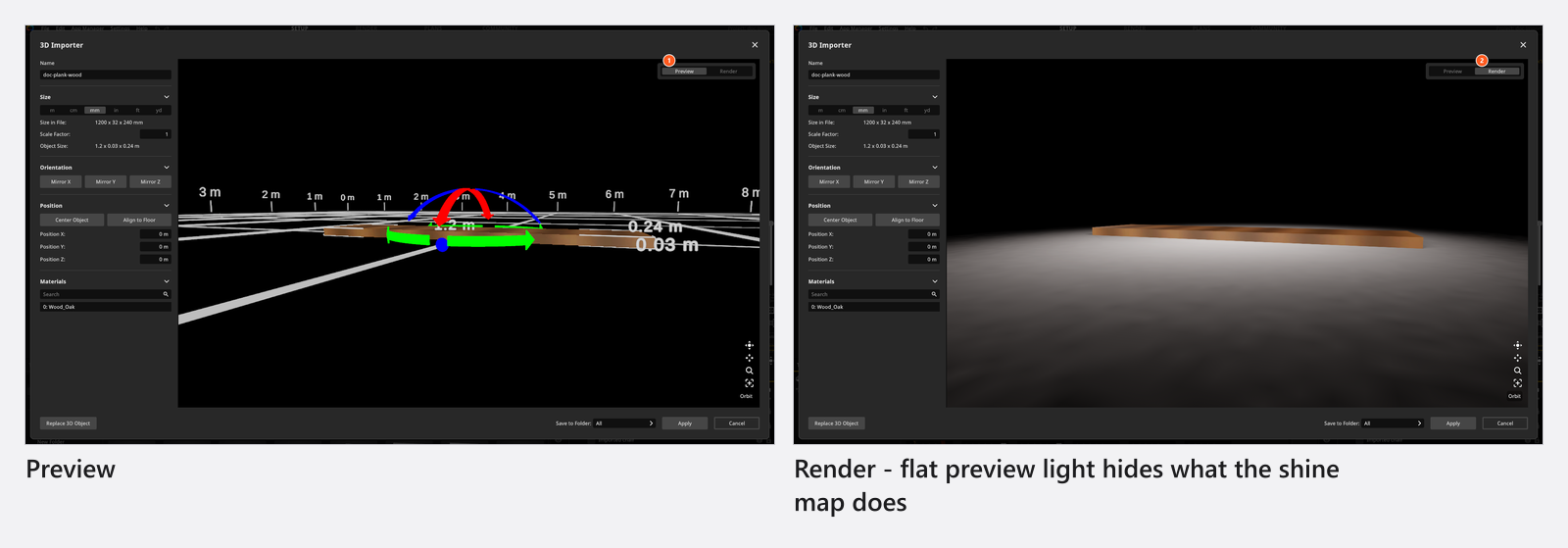
Task: Select the yd unit in right dialog
Action: click(927, 110)
